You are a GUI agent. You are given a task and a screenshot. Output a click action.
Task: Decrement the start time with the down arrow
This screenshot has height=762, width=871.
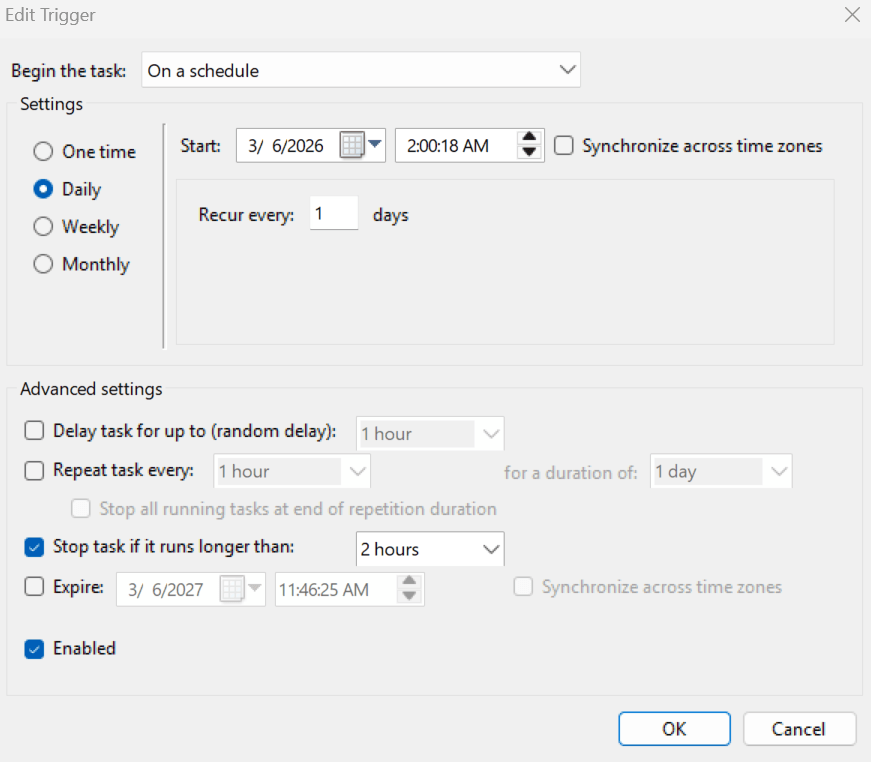point(529,152)
